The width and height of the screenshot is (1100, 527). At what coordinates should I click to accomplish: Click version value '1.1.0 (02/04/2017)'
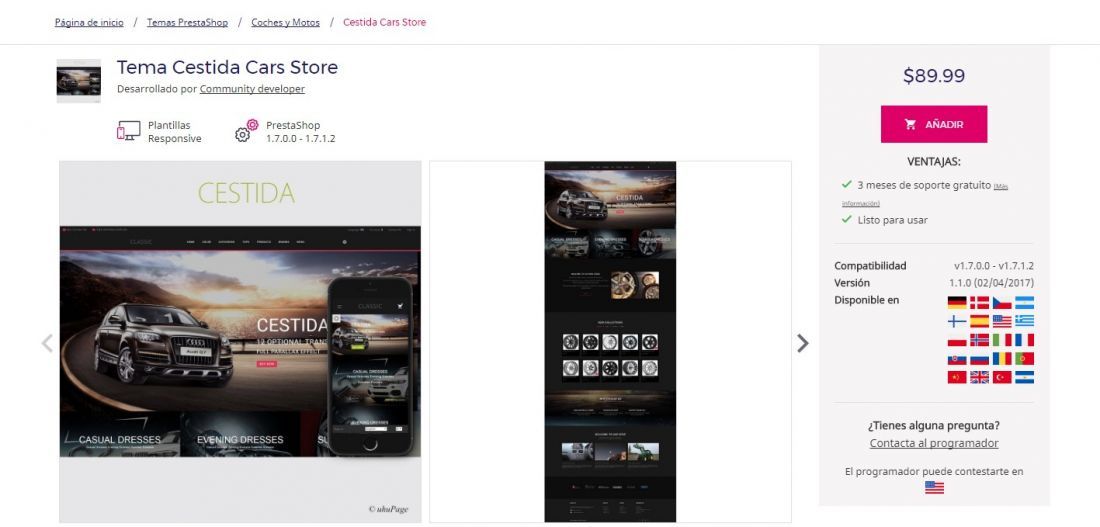[991, 283]
